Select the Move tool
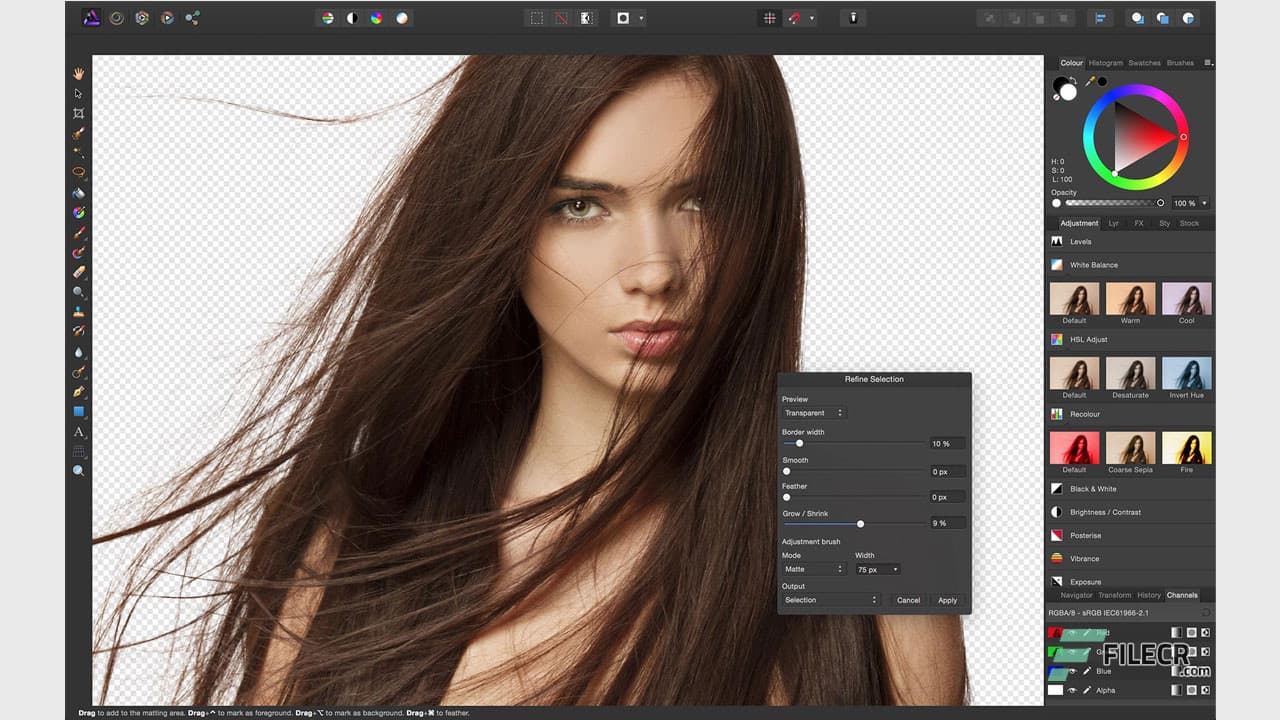 [78, 92]
